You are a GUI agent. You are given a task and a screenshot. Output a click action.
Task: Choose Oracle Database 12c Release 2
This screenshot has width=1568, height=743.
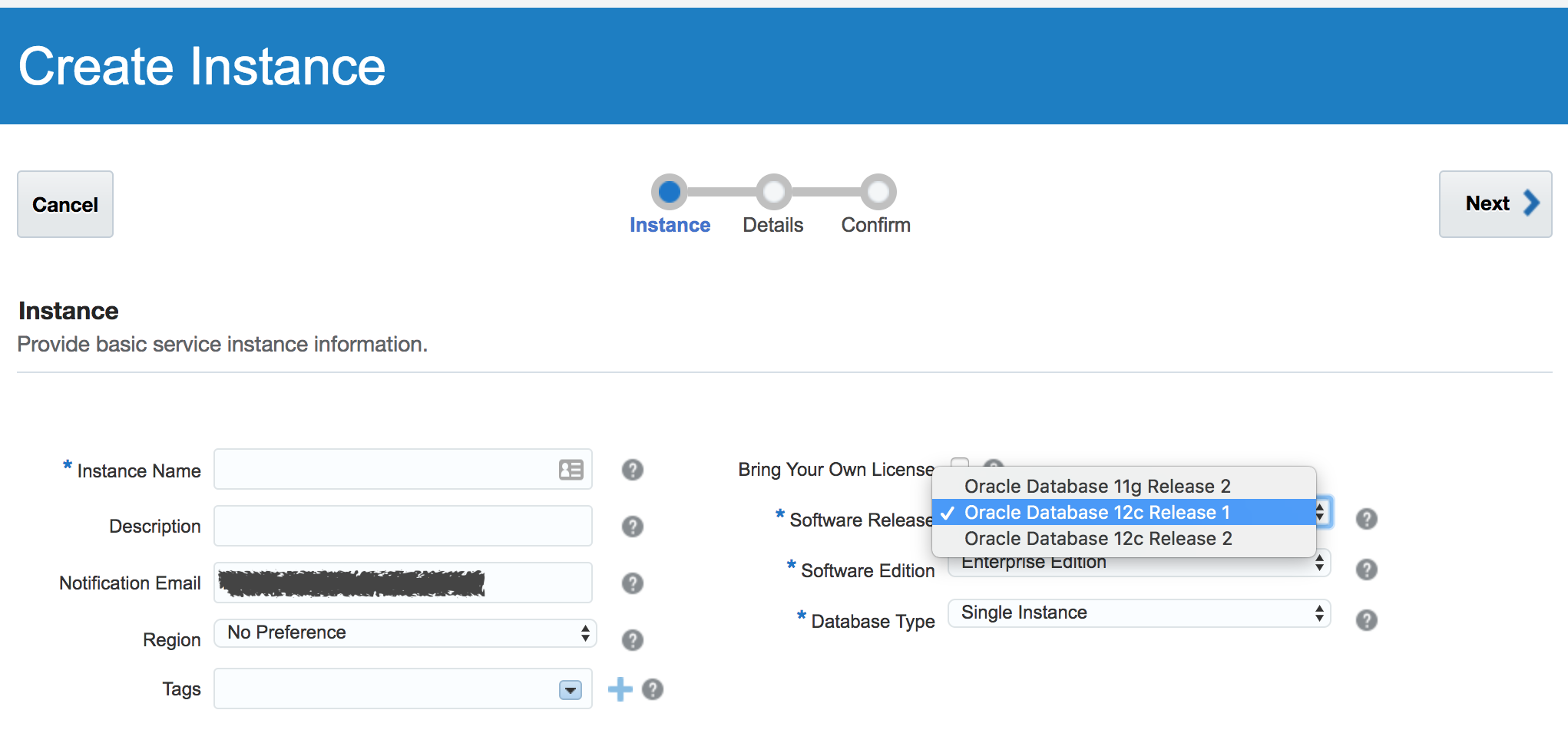tap(1123, 538)
